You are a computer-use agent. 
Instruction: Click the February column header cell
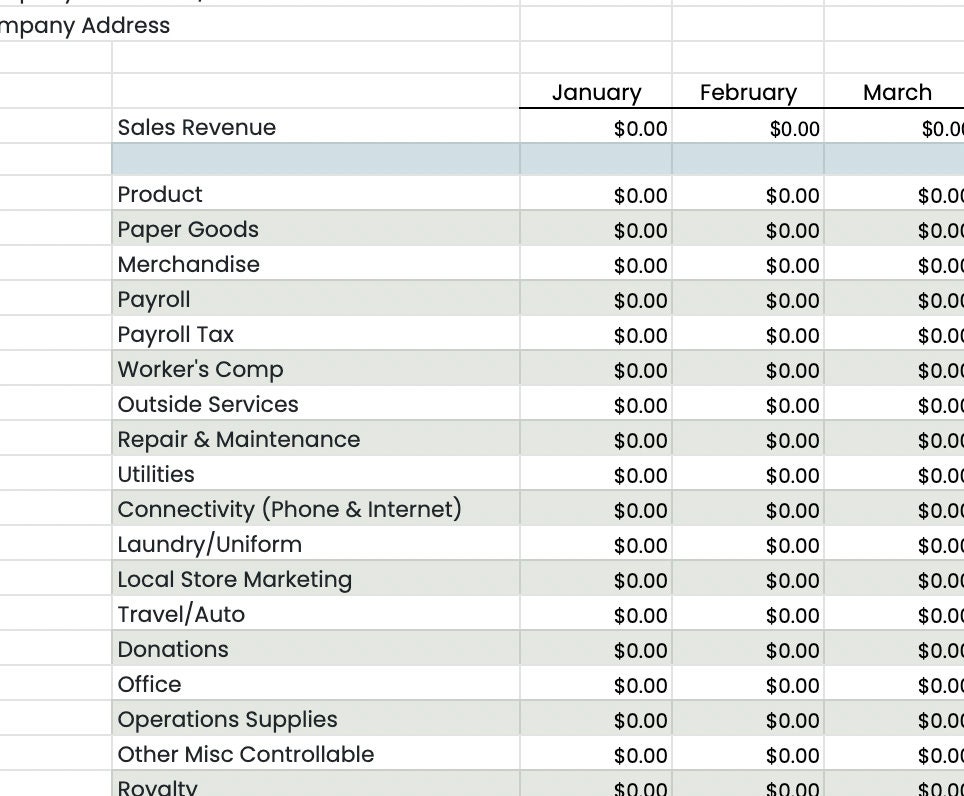pyautogui.click(x=748, y=92)
